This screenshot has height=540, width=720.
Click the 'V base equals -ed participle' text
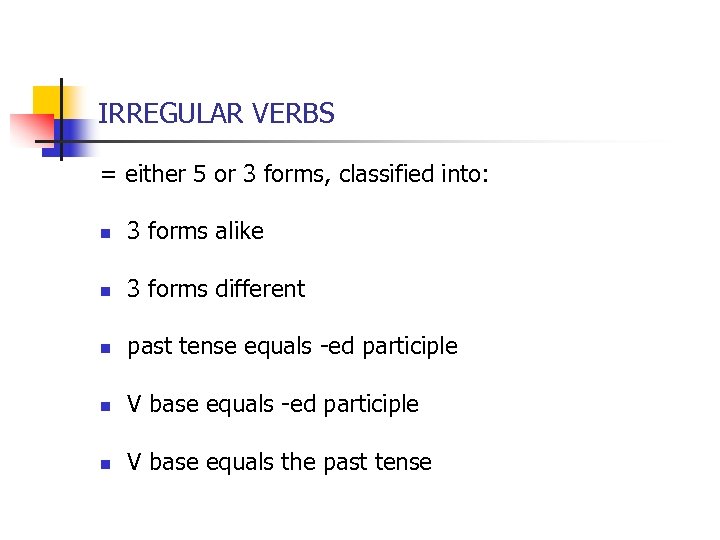[272, 405]
